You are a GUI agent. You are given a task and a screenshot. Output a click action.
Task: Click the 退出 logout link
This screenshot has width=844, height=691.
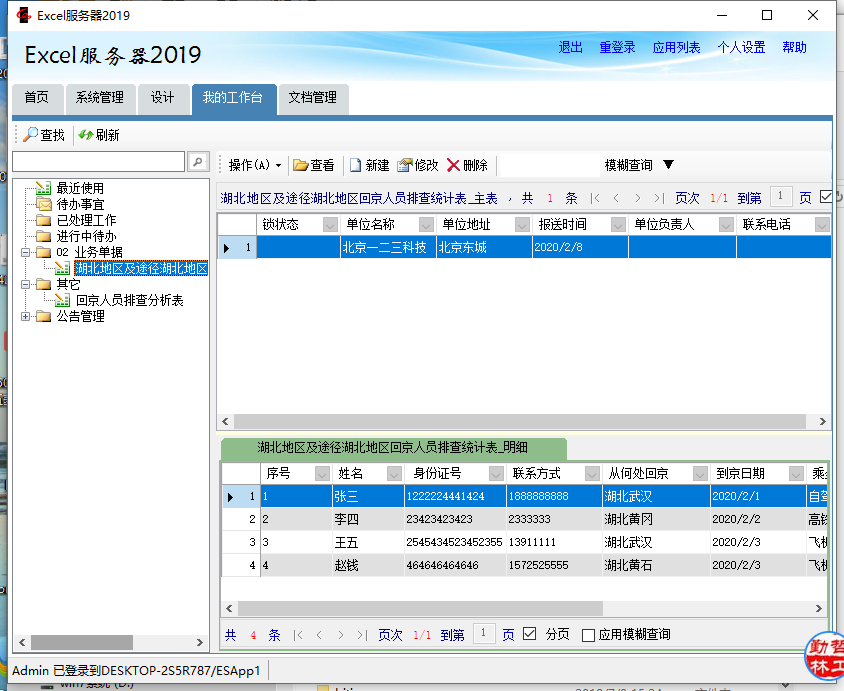click(570, 47)
